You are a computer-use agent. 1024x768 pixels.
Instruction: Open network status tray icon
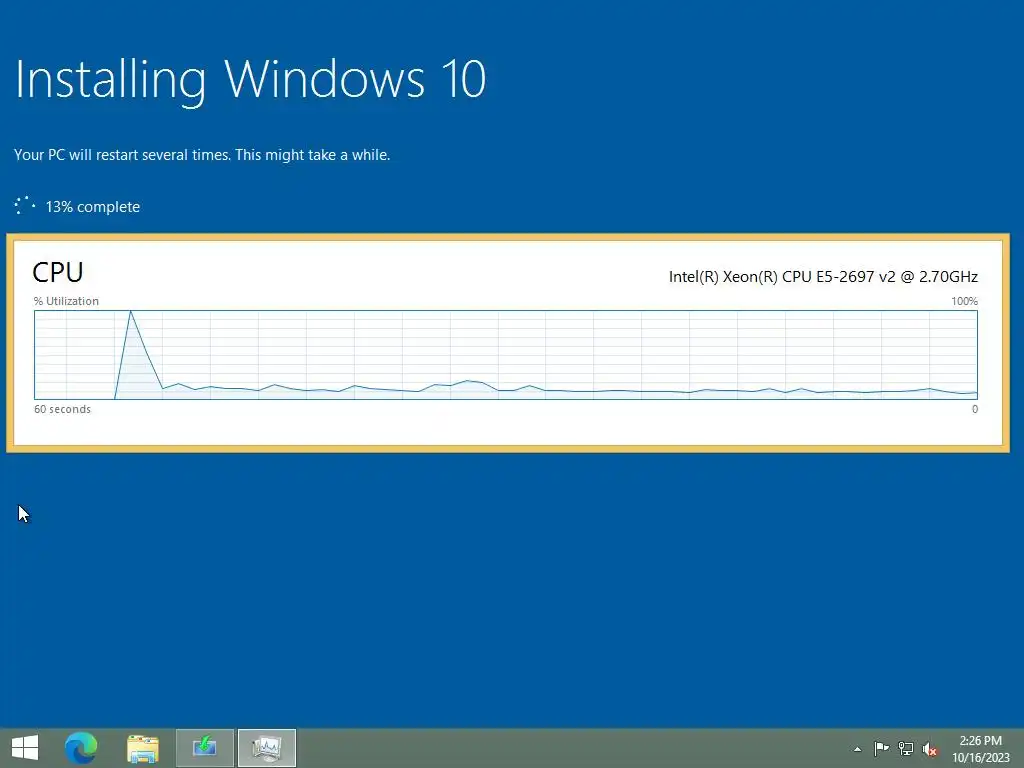click(x=906, y=748)
